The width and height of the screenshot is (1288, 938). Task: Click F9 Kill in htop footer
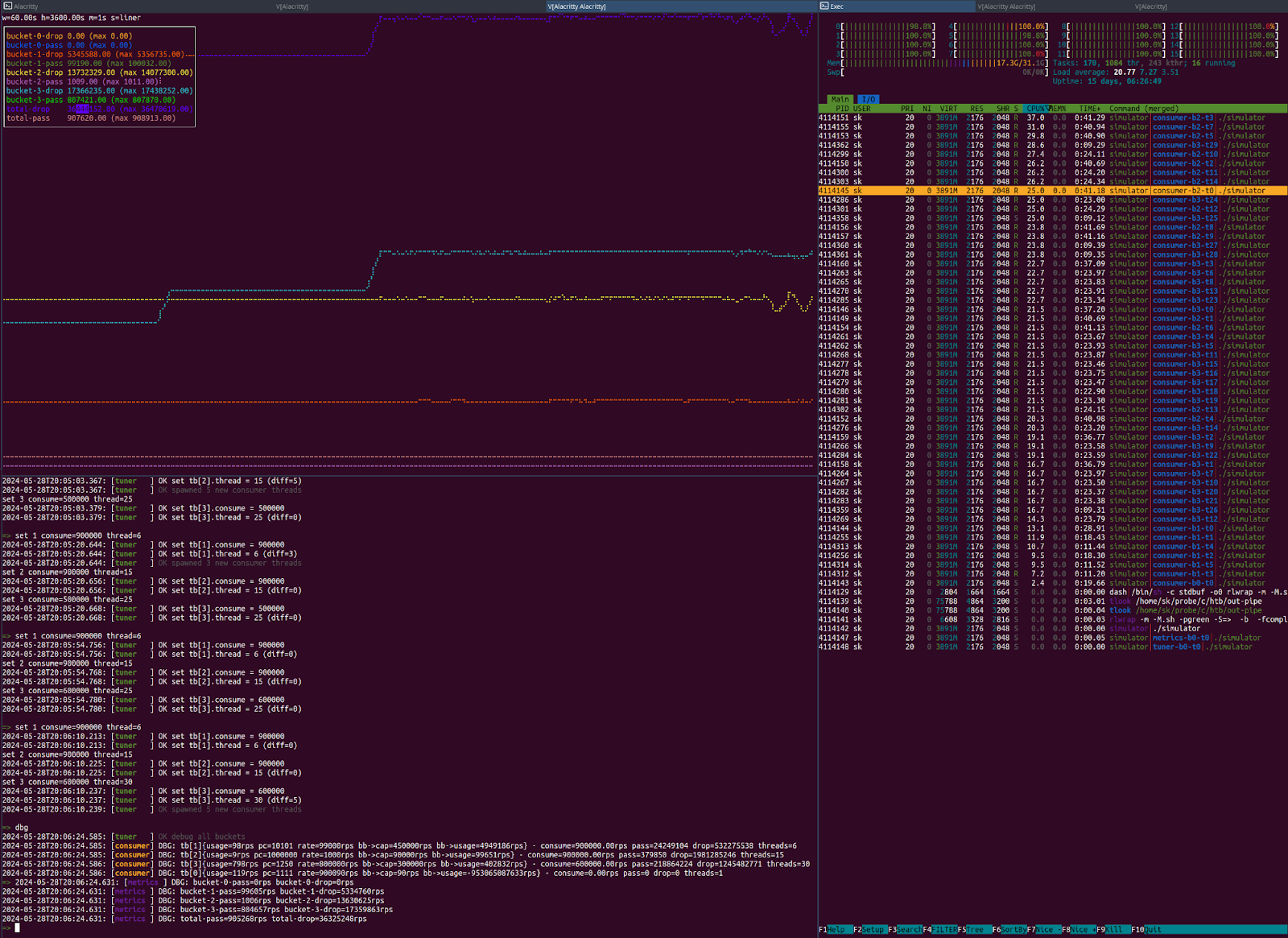[x=1113, y=929]
